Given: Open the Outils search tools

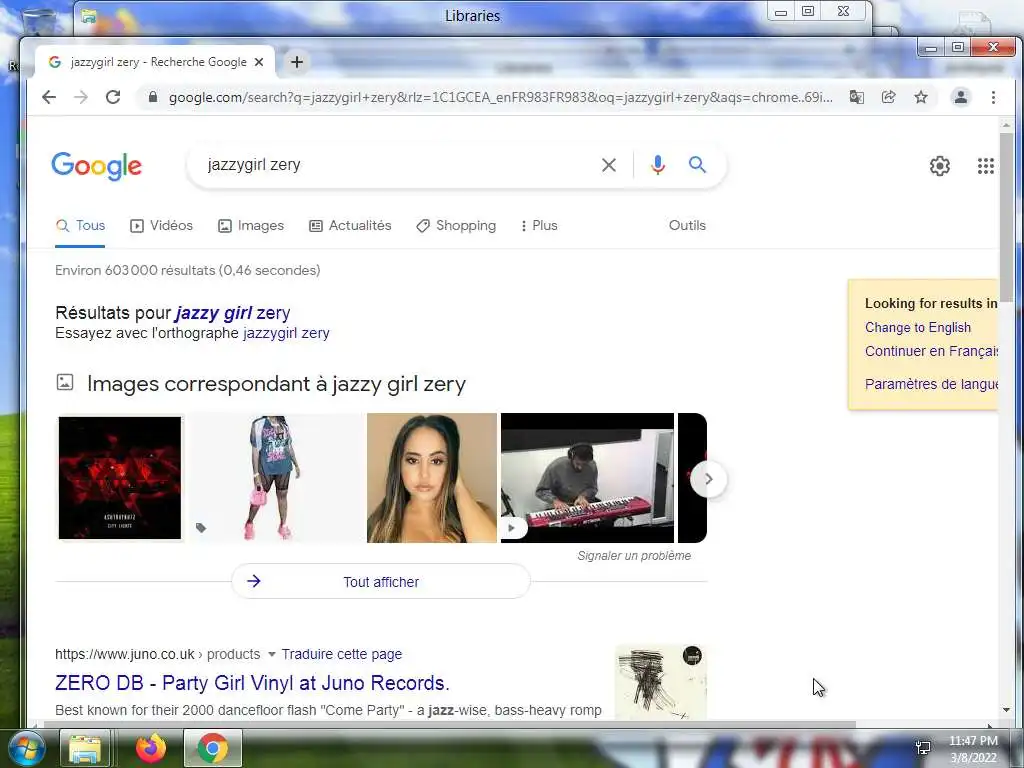Looking at the screenshot, I should point(687,226).
